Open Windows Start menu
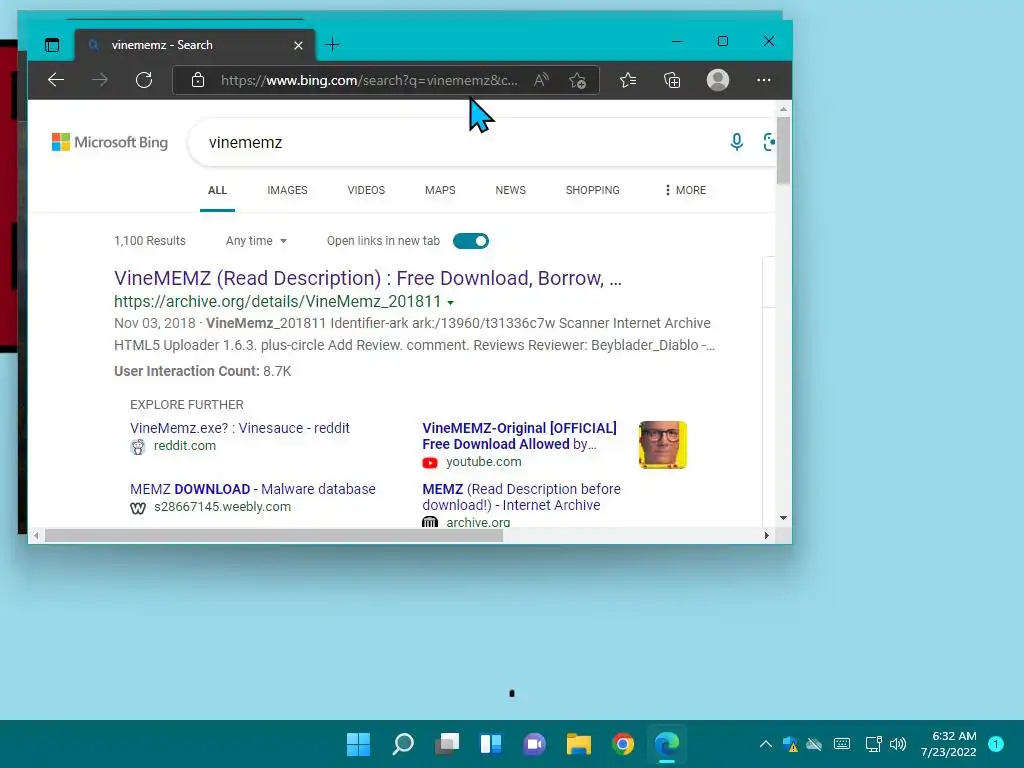1024x768 pixels. pyautogui.click(x=358, y=744)
